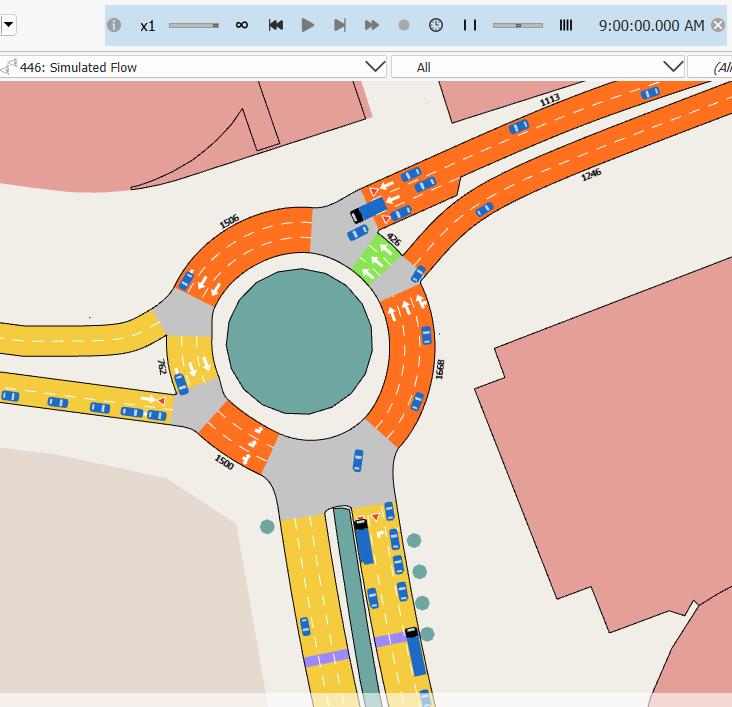This screenshot has width=732, height=707.
Task: Click the four-bar high density icon
Action: point(566,25)
